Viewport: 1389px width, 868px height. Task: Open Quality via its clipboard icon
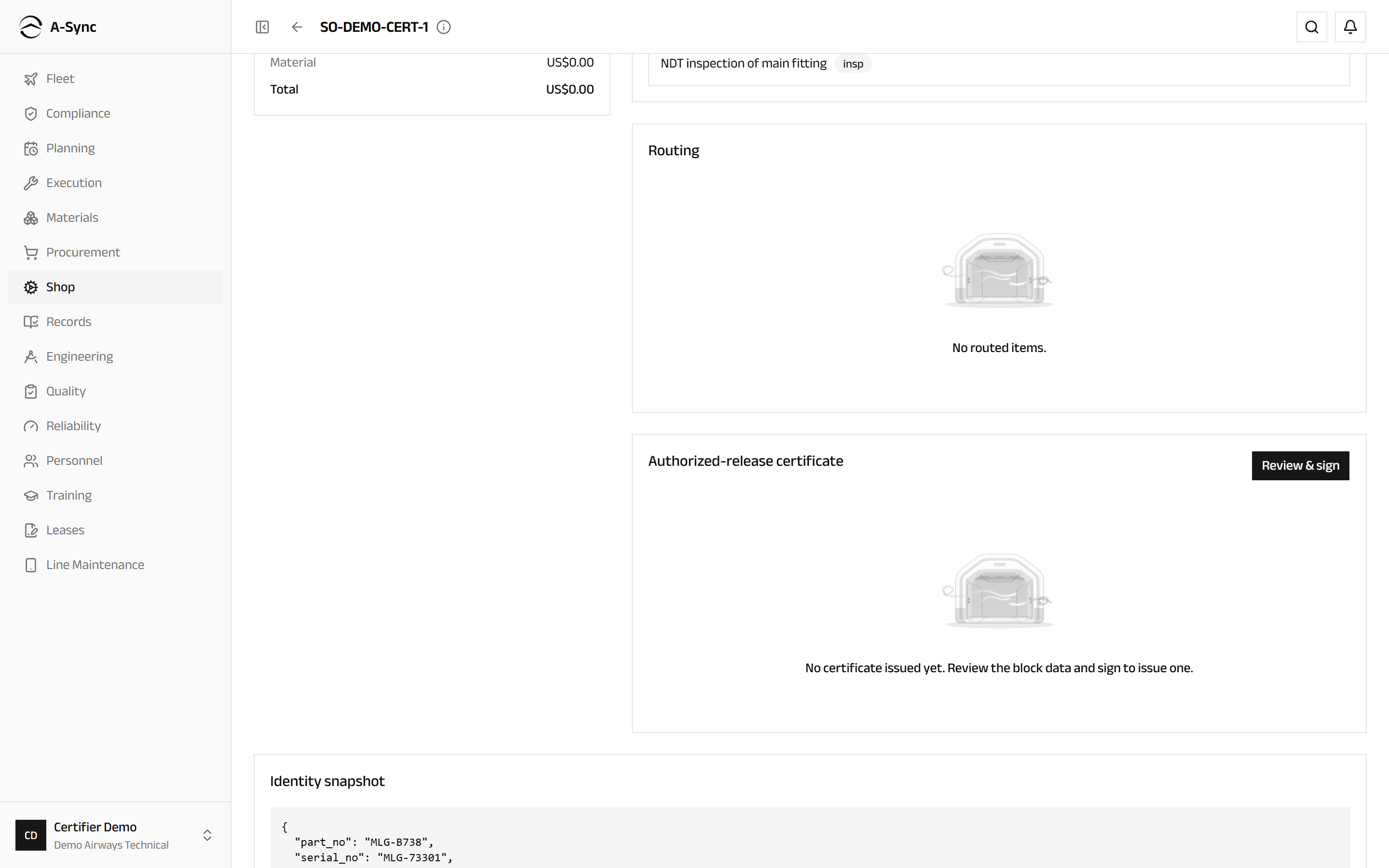click(31, 392)
